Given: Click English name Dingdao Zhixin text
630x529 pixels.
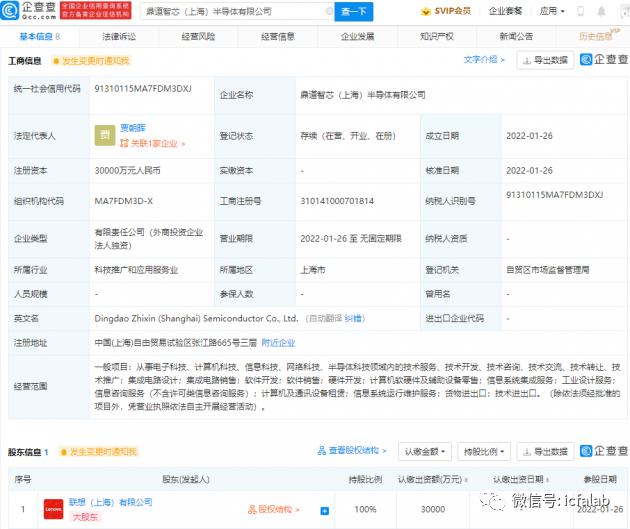Looking at the screenshot, I should point(196,319).
